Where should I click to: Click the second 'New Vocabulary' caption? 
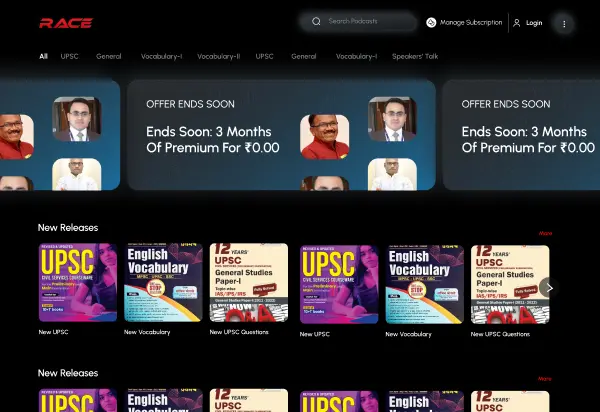(408, 334)
